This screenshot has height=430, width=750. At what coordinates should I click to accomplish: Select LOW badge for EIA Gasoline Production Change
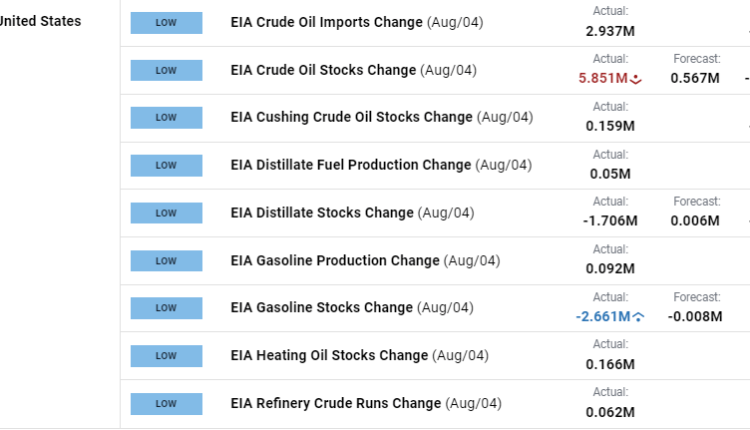[x=166, y=261]
